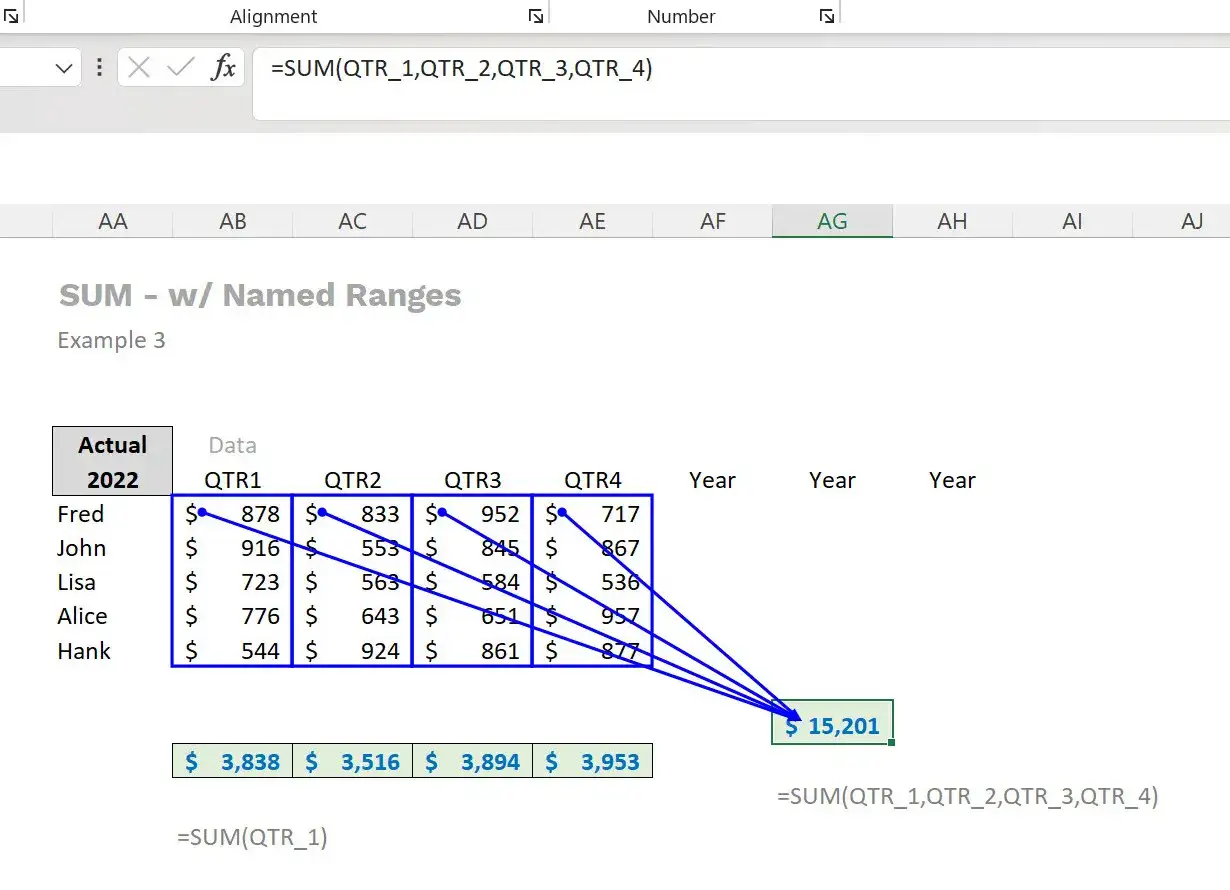Click the Example 3 subtitle text
This screenshot has height=890, width=1230.
pos(111,340)
